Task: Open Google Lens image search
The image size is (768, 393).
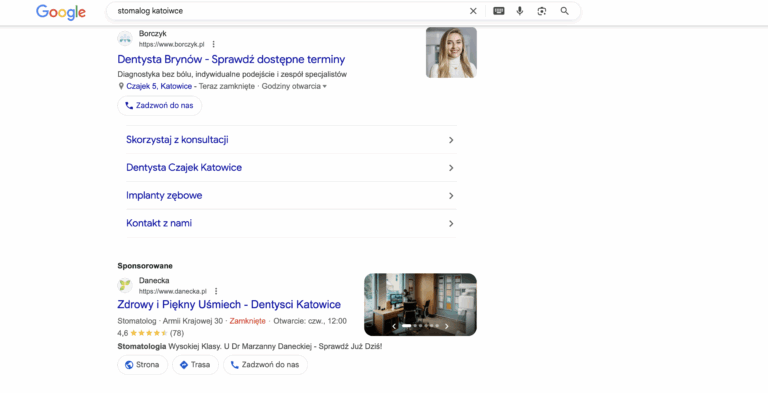Action: (x=542, y=11)
